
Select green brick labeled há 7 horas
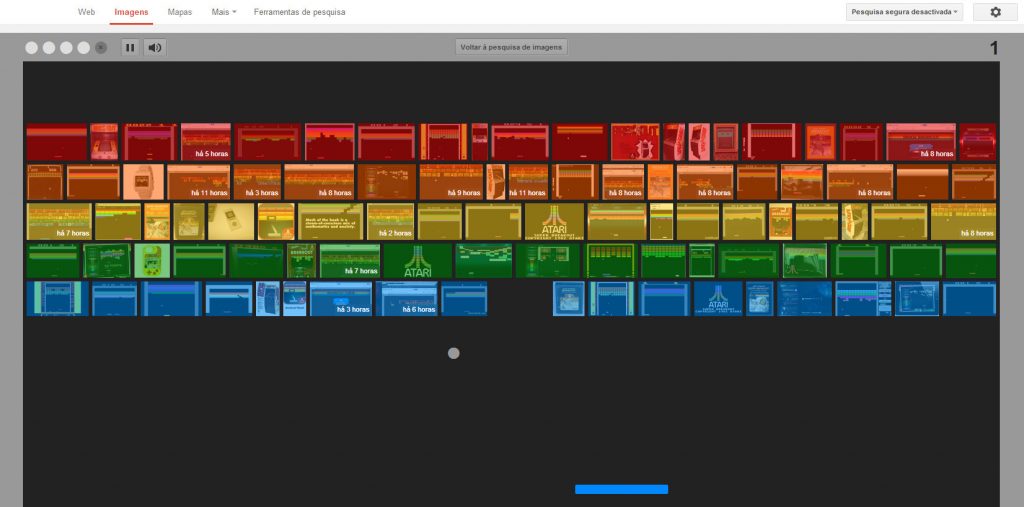350,261
